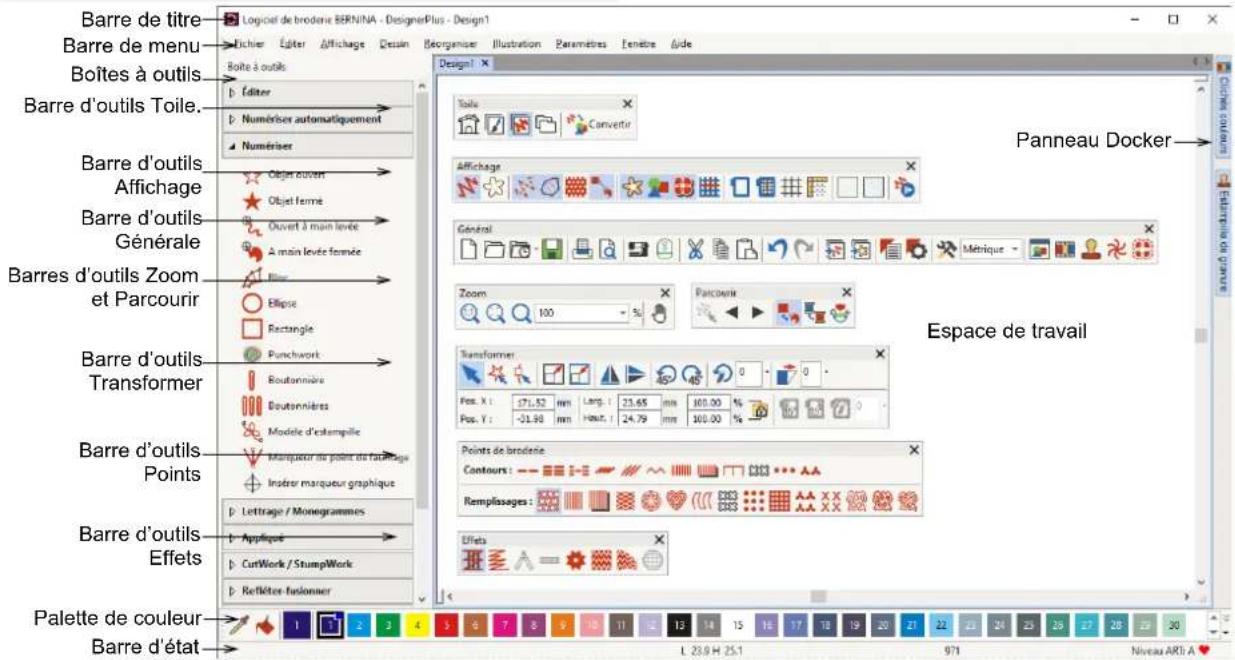
Task: Toggle the show outlines star icon in Affichage
Action: 493,187
